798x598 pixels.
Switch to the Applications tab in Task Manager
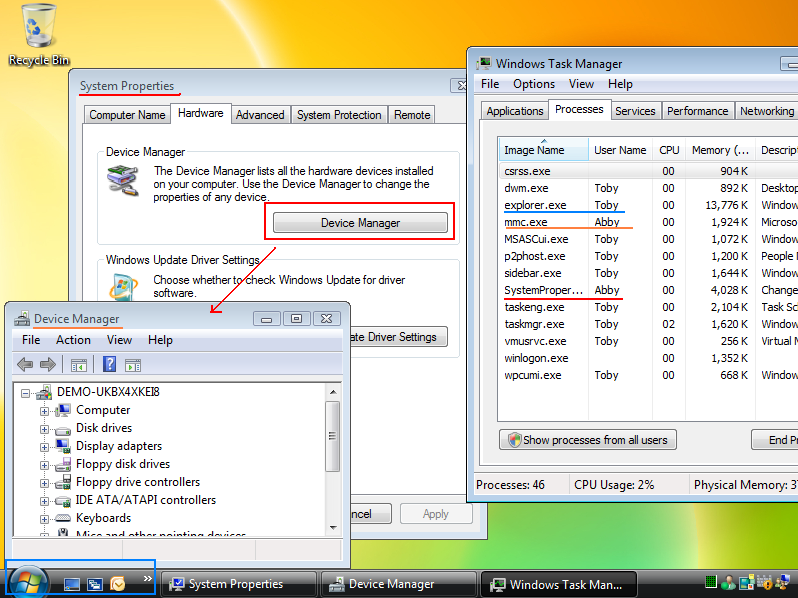point(515,111)
